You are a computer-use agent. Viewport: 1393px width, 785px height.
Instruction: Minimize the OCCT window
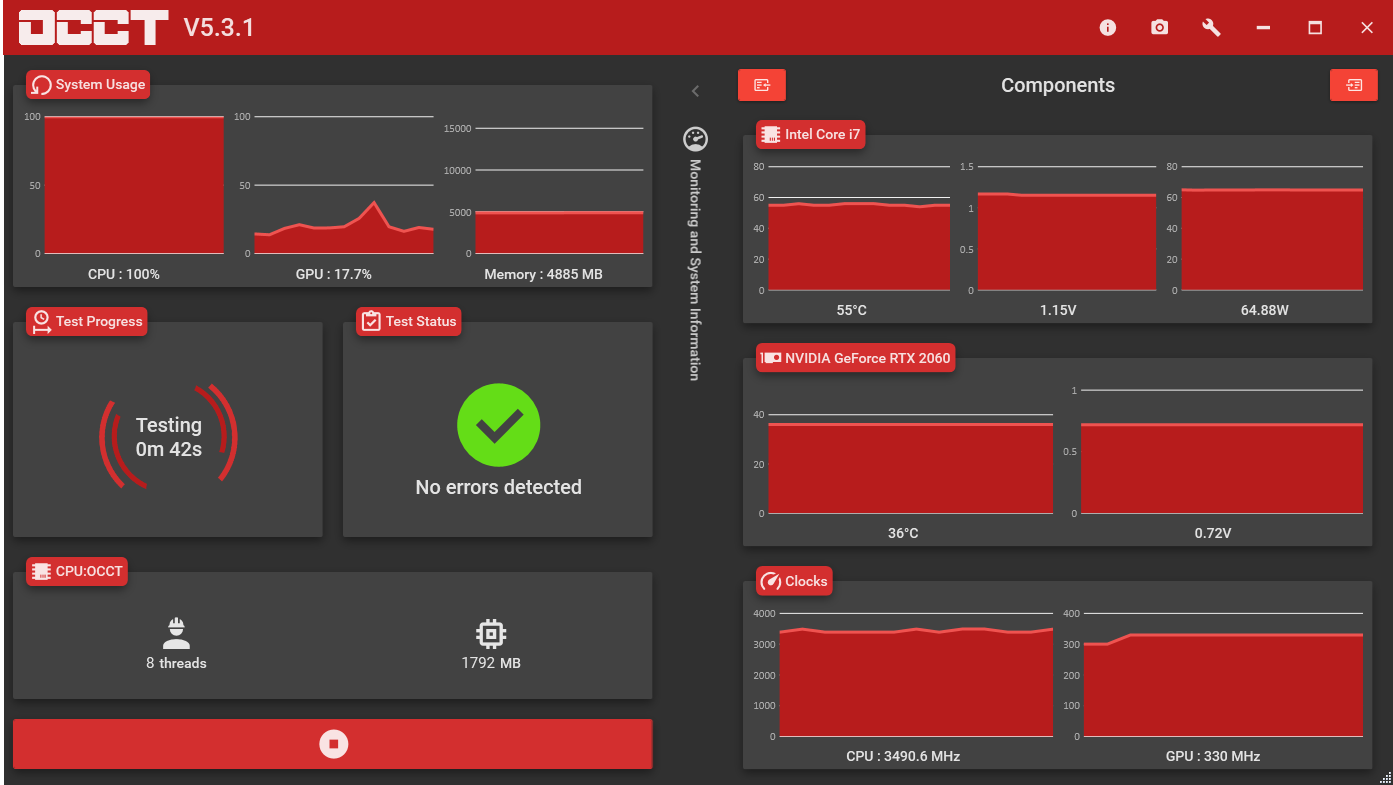[x=1263, y=28]
